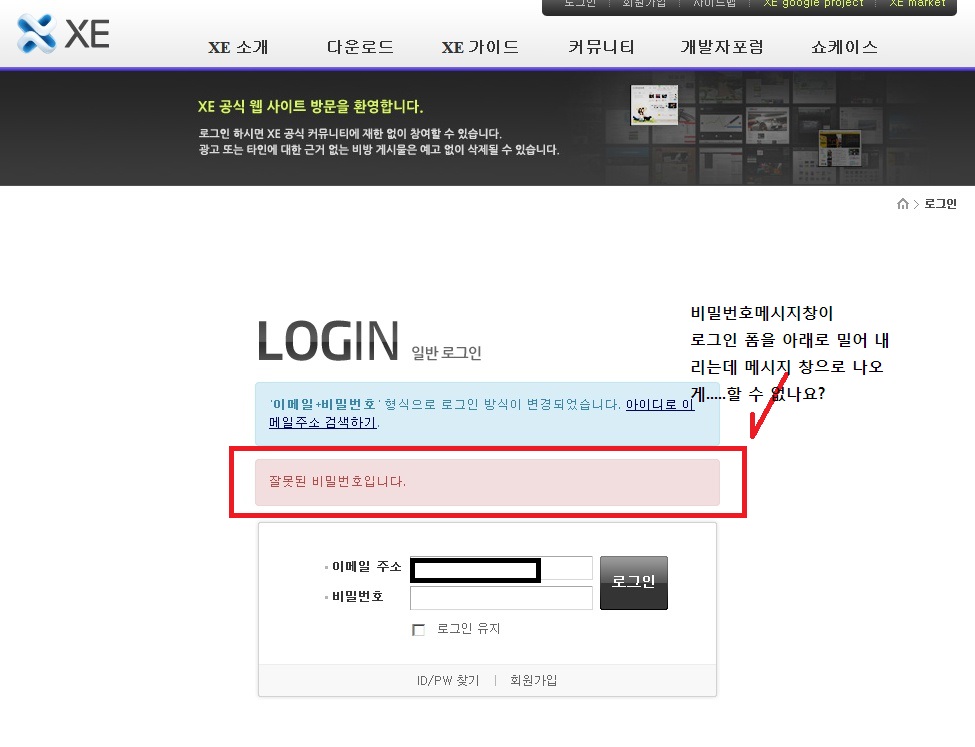Viewport: 975px width, 747px height.
Task: Click the 로그인 link in the top bar
Action: coord(581,4)
